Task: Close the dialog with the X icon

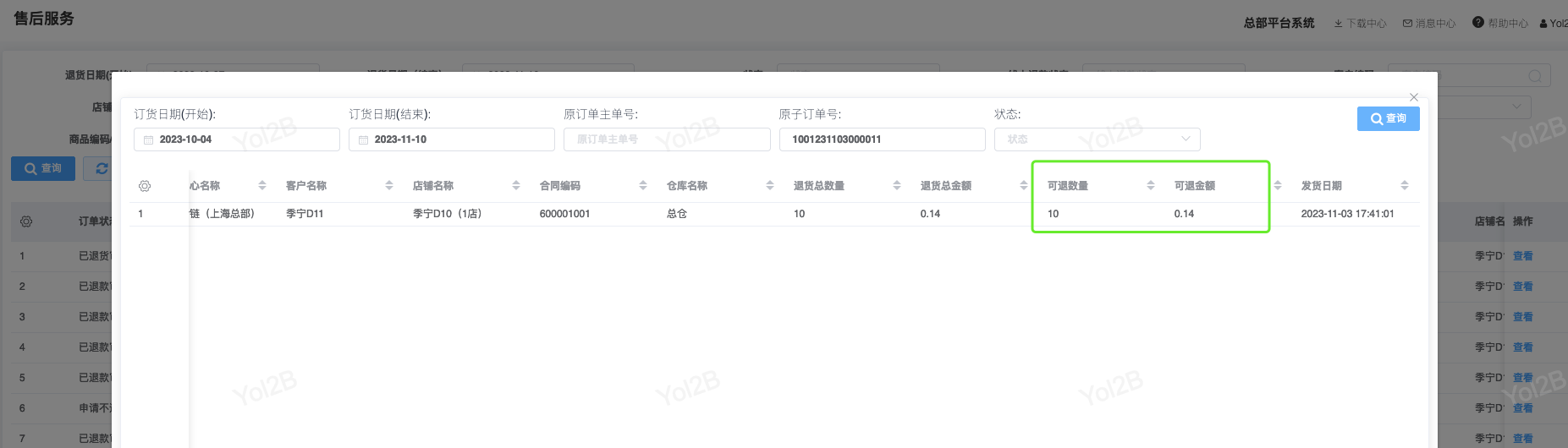Action: tap(1414, 97)
